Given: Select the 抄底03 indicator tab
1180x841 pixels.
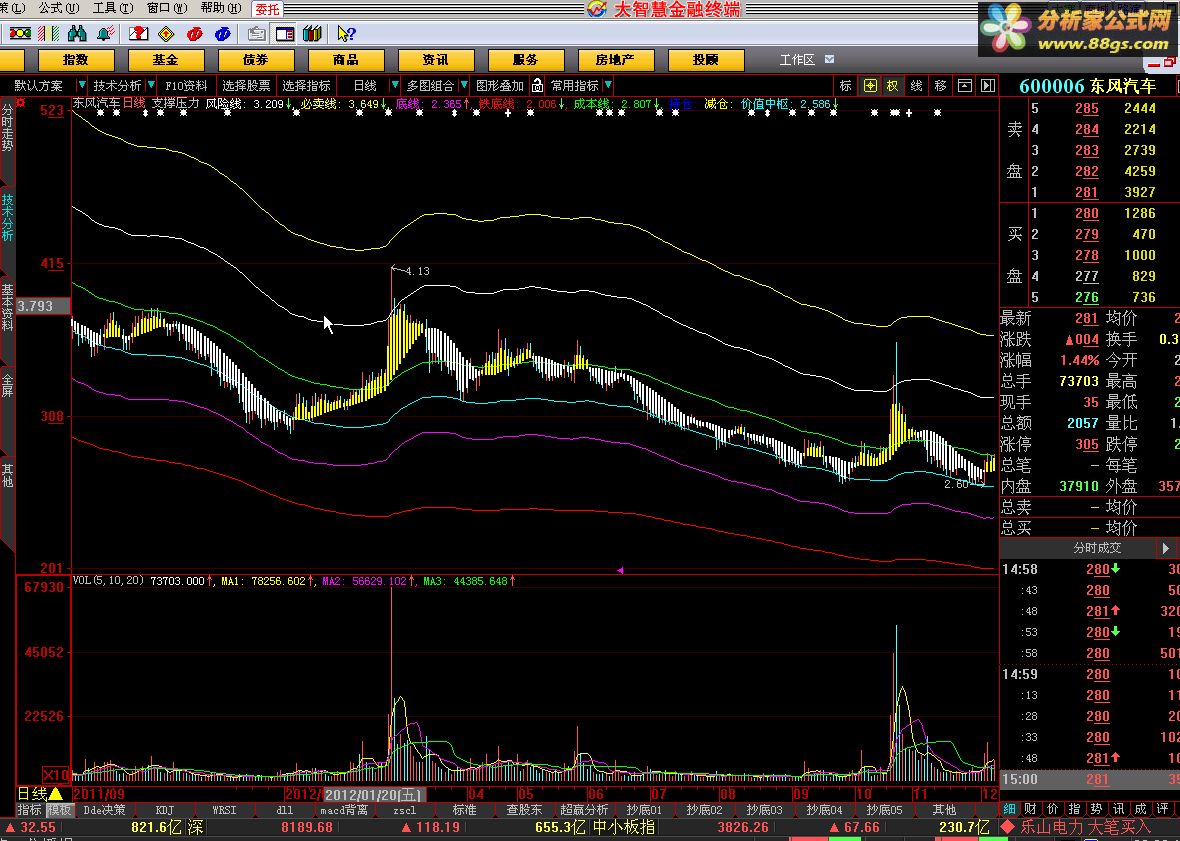Looking at the screenshot, I should (x=764, y=810).
